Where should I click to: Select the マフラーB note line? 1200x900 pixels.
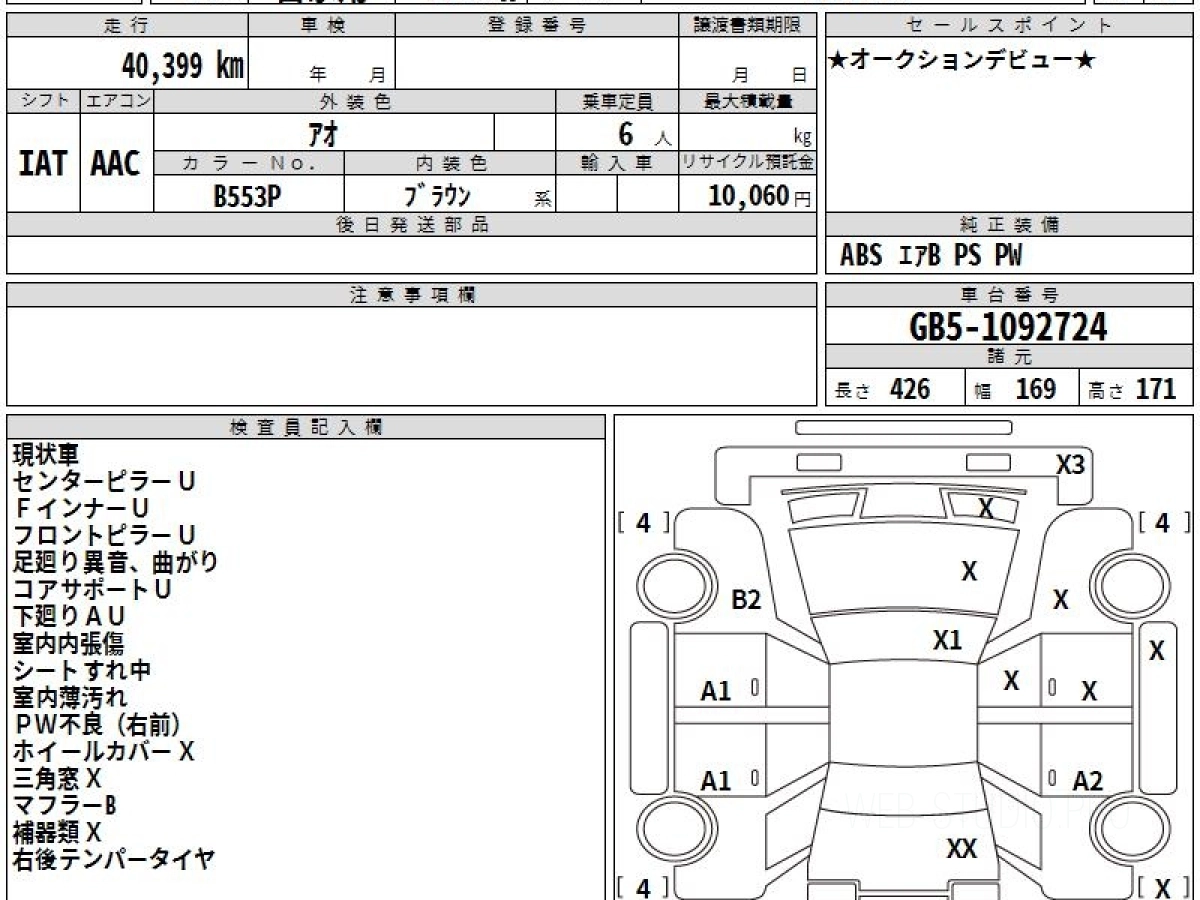(65, 806)
